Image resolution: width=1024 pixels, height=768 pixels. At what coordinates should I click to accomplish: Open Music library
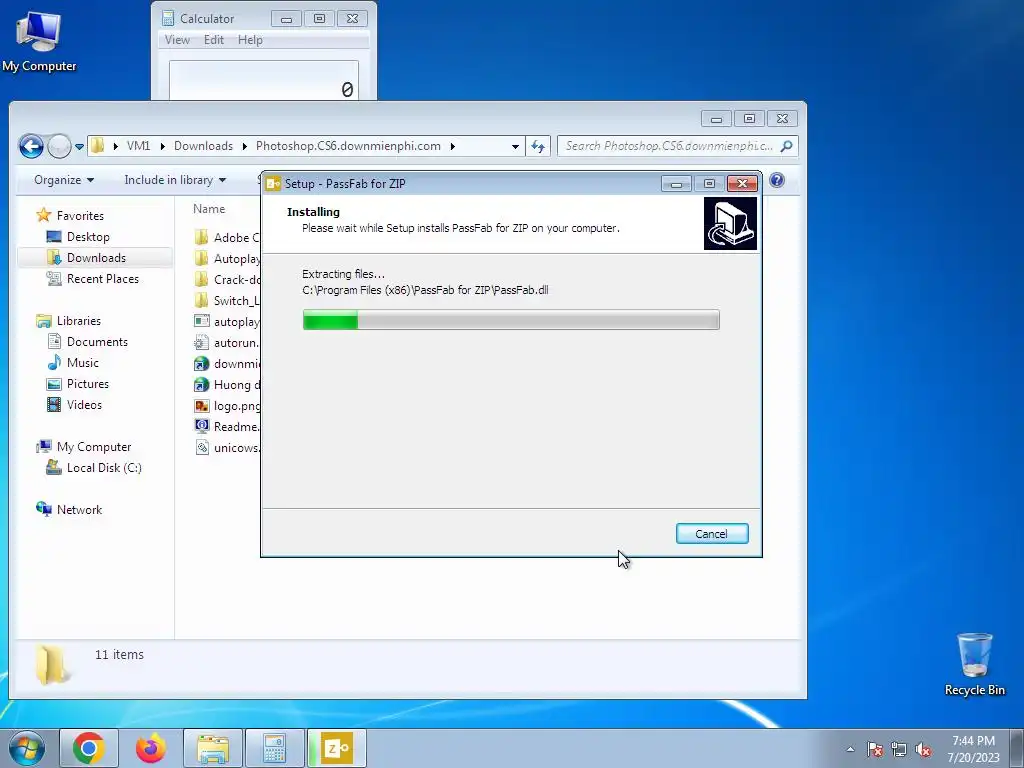point(82,362)
